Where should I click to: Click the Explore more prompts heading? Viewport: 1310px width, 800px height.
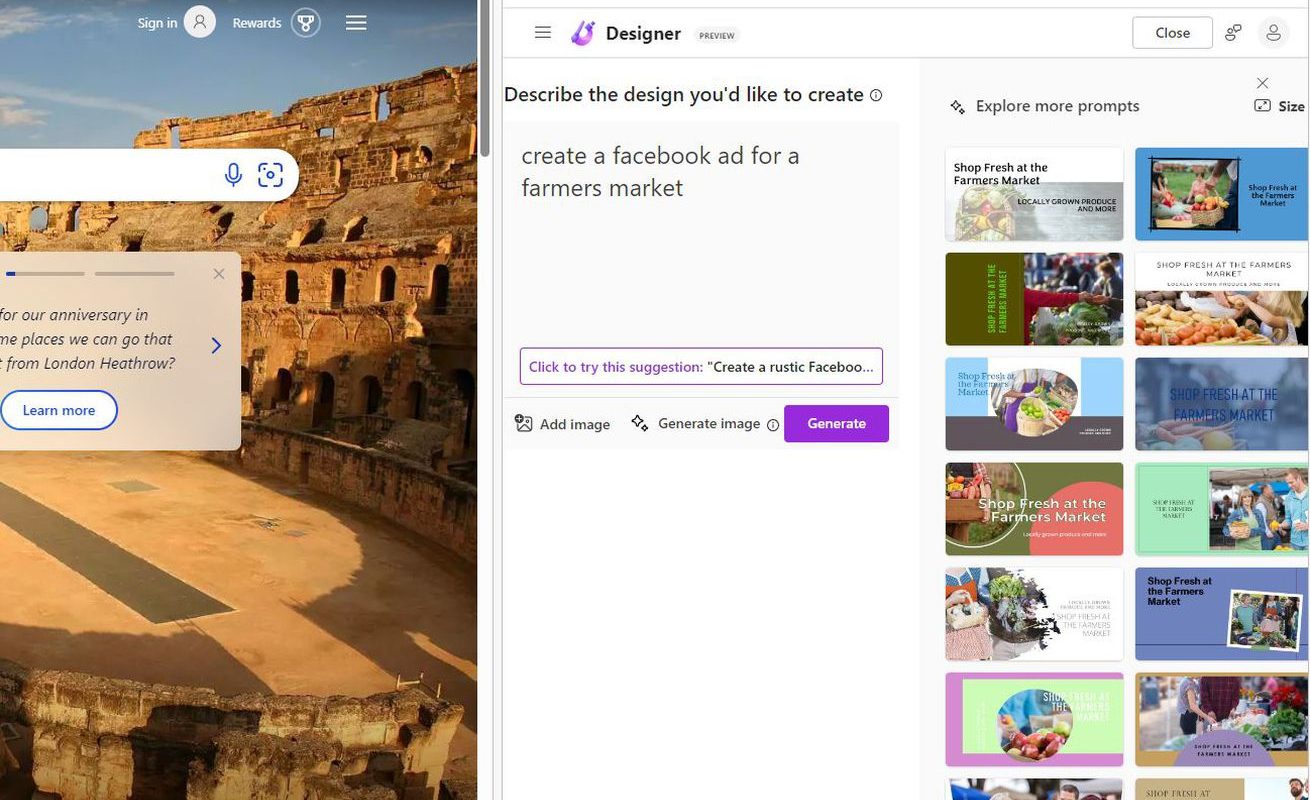[1057, 106]
